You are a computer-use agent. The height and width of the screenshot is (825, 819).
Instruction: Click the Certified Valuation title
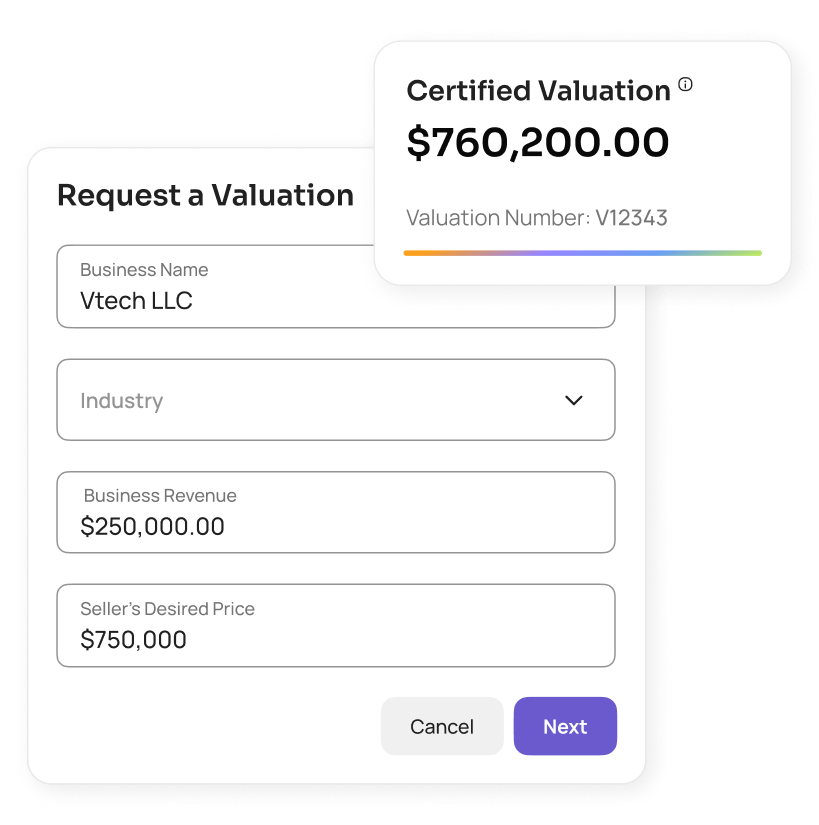[538, 91]
